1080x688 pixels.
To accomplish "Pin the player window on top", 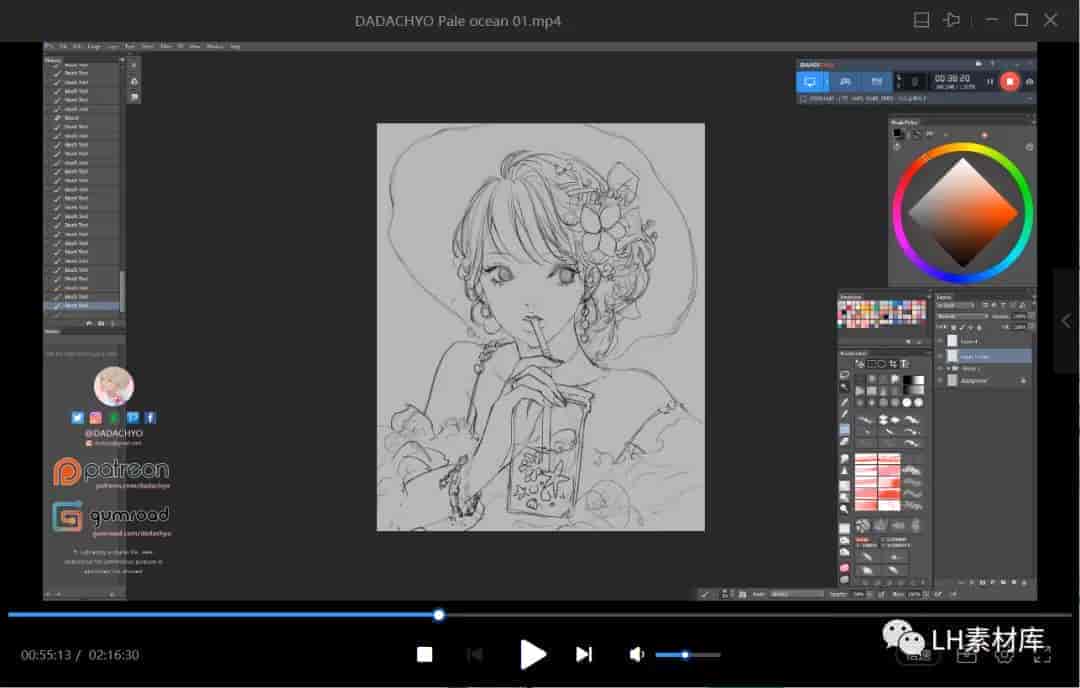I will point(952,20).
